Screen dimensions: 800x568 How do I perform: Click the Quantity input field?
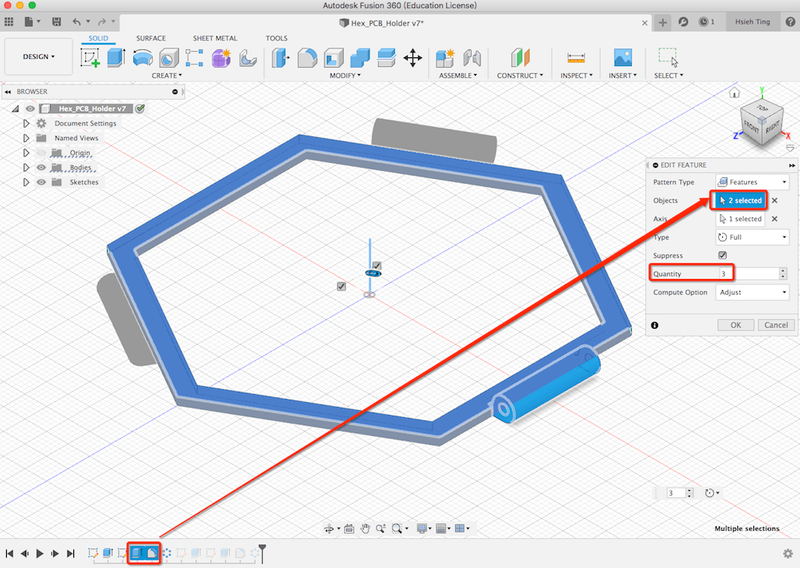pos(745,273)
